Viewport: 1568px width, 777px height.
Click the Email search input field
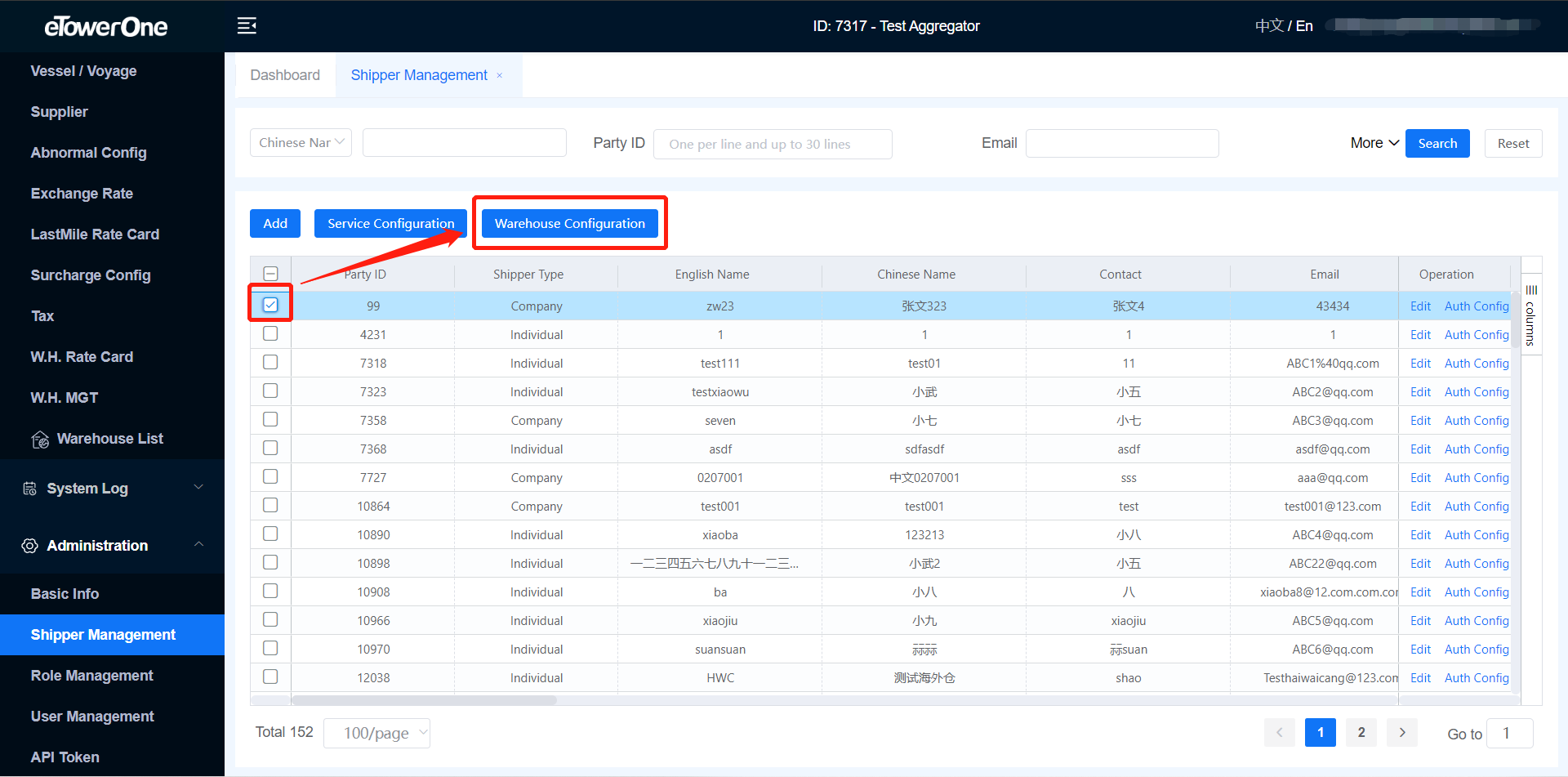pyautogui.click(x=1121, y=144)
